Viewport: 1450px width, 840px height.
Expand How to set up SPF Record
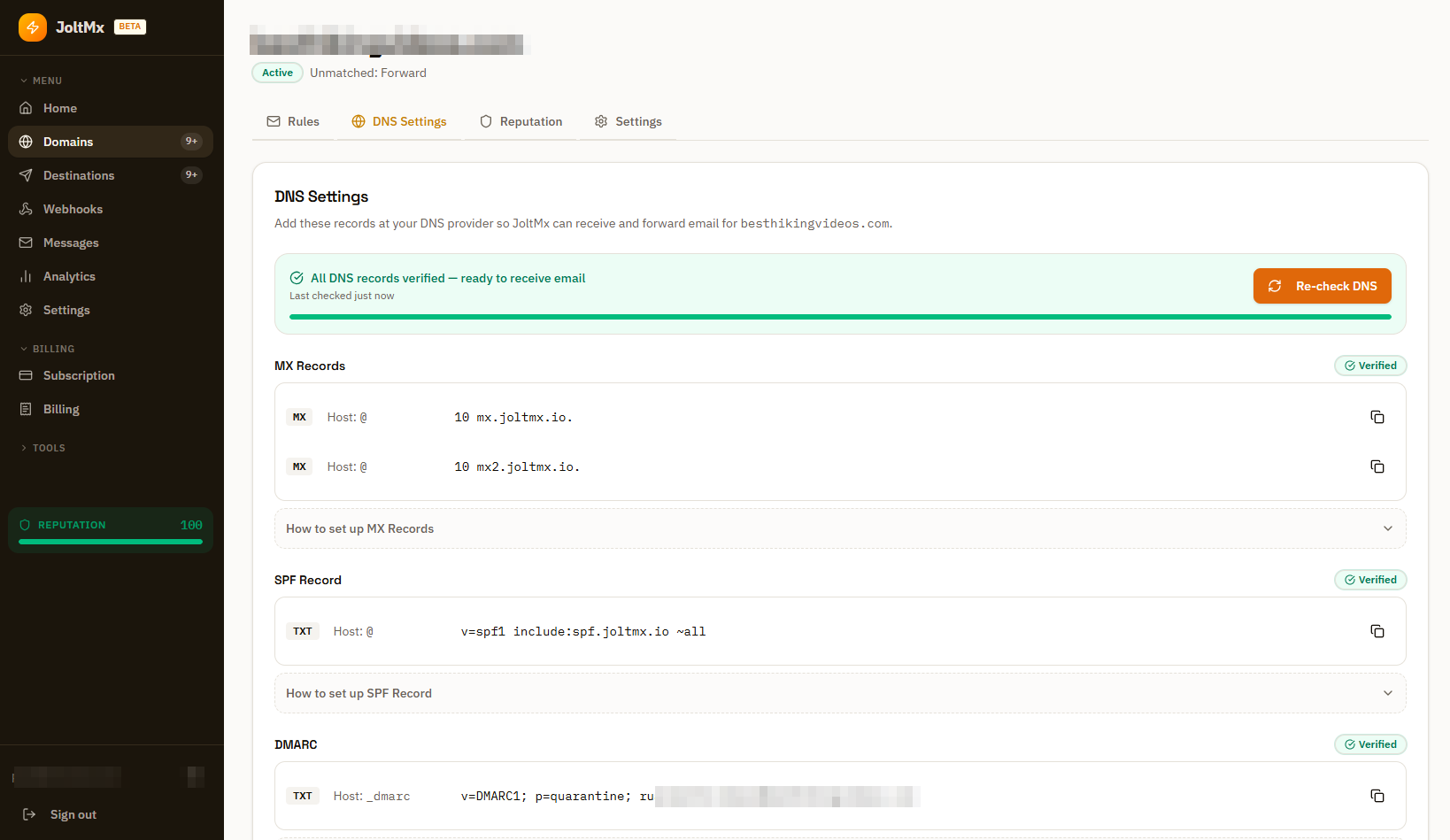click(840, 693)
